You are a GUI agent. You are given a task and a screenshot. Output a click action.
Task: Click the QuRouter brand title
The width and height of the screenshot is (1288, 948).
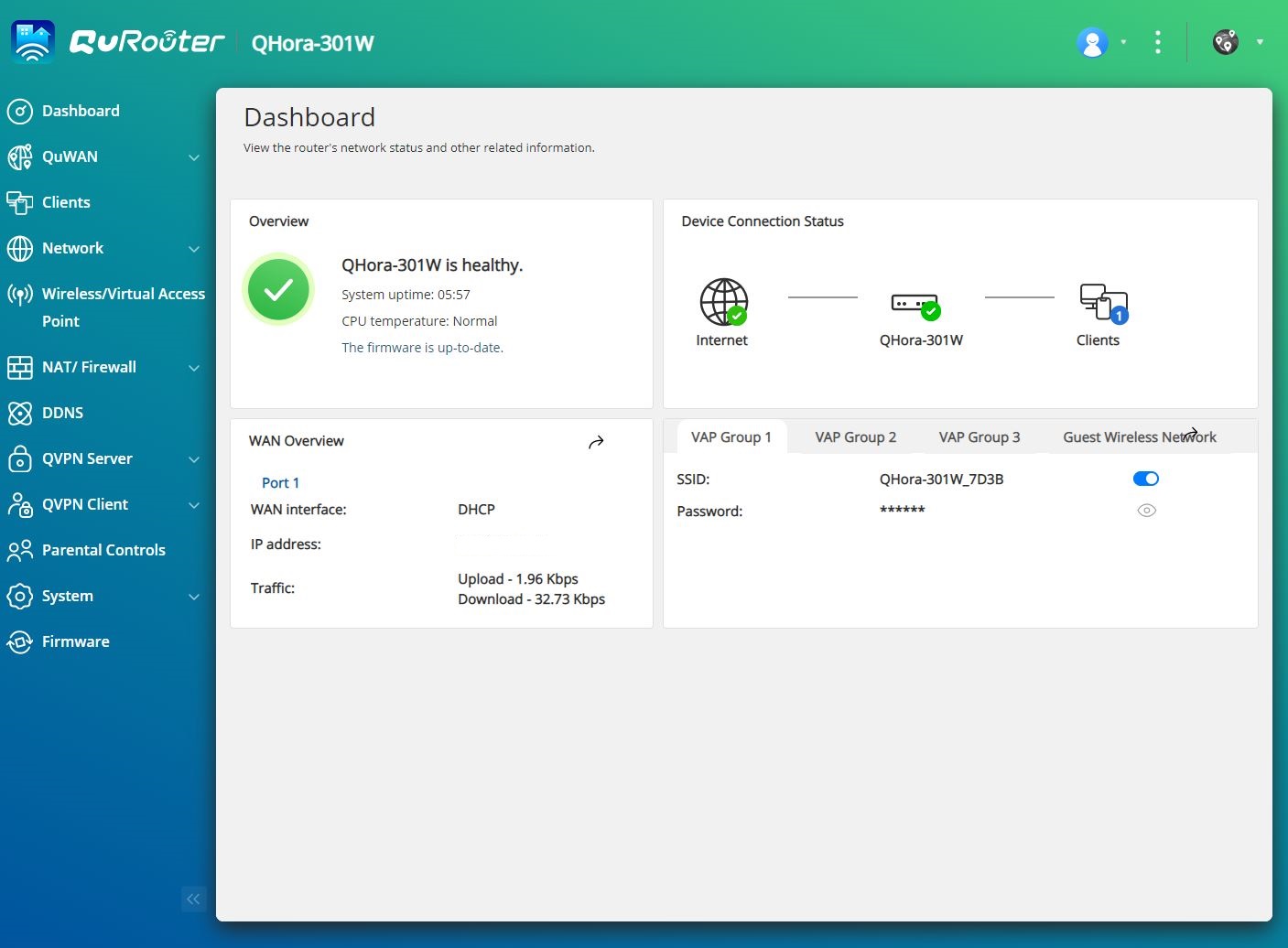[x=146, y=42]
